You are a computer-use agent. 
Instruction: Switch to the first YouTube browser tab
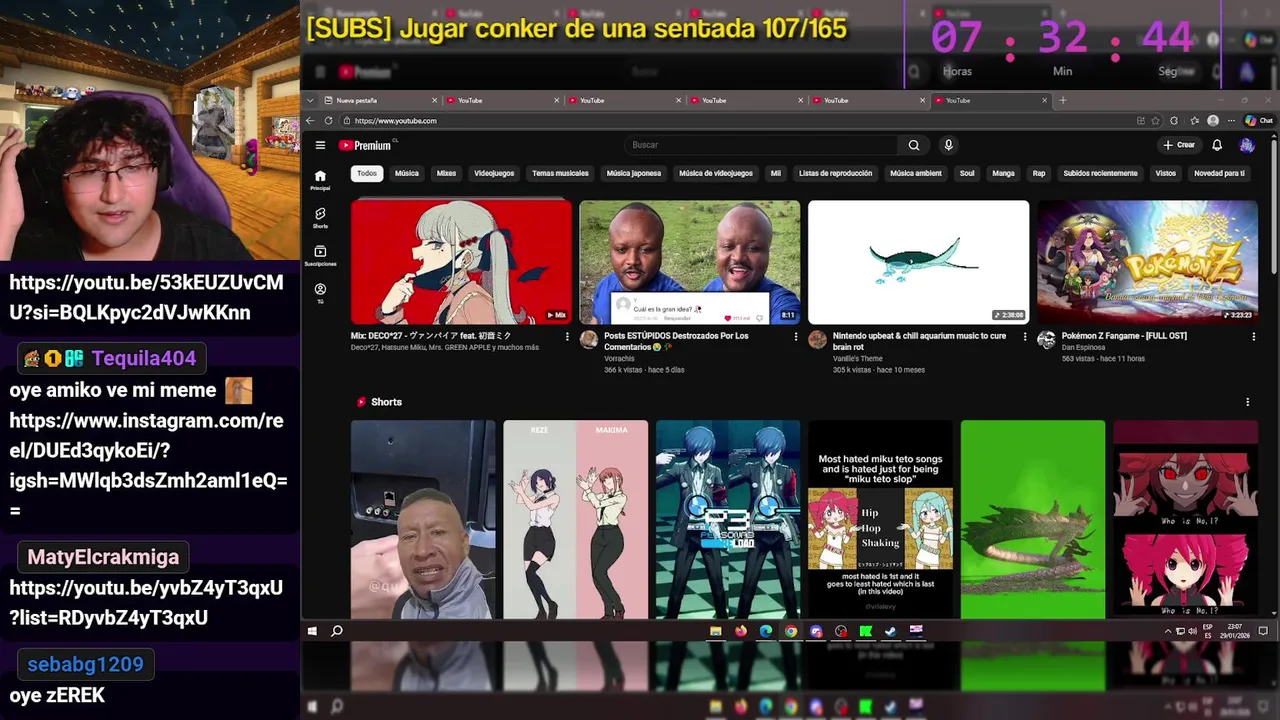(504, 100)
